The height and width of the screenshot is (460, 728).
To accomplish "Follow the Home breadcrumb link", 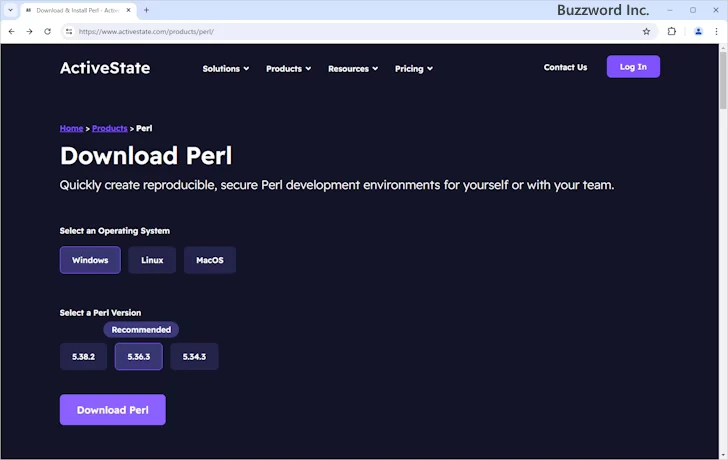I will pos(72,129).
